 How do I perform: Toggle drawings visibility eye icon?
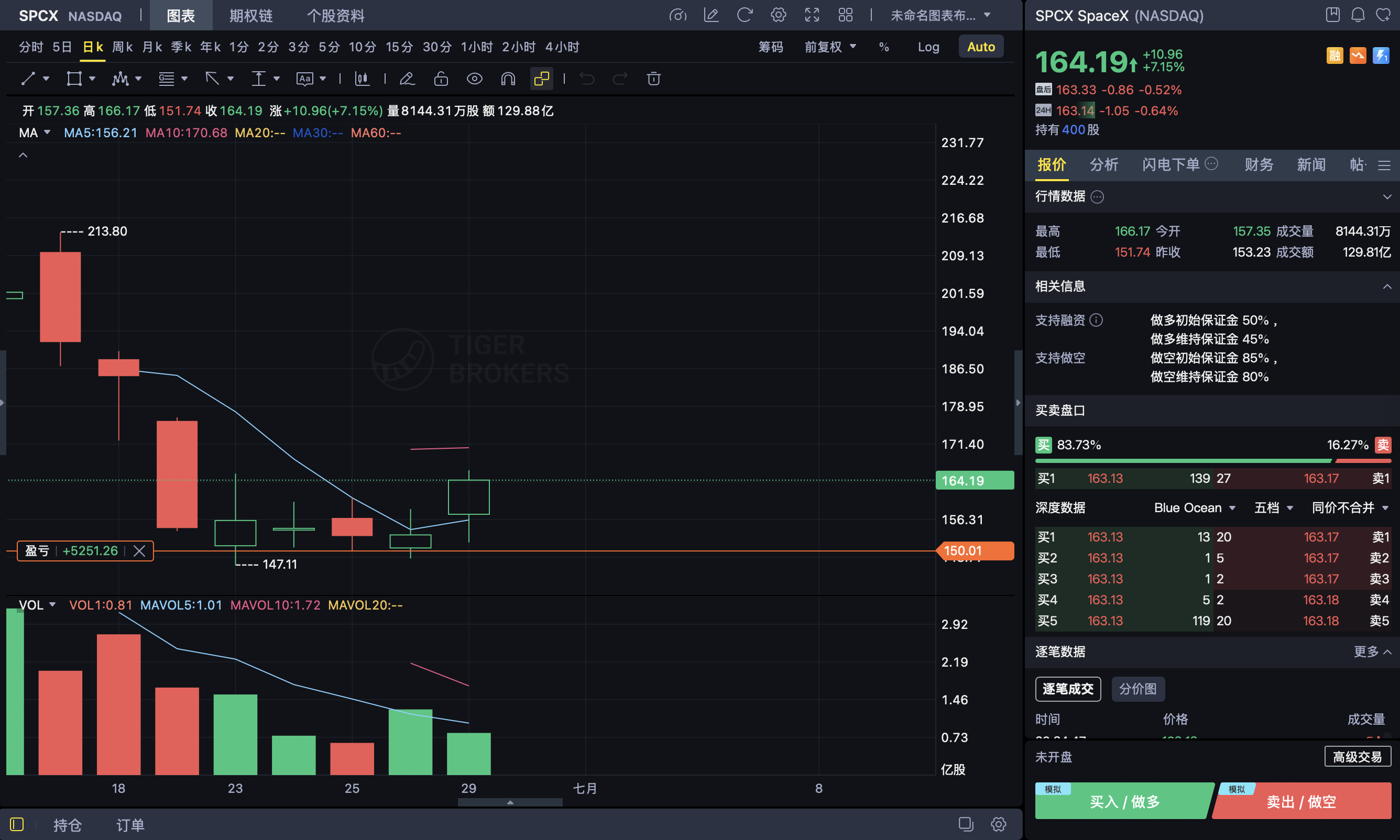(475, 79)
